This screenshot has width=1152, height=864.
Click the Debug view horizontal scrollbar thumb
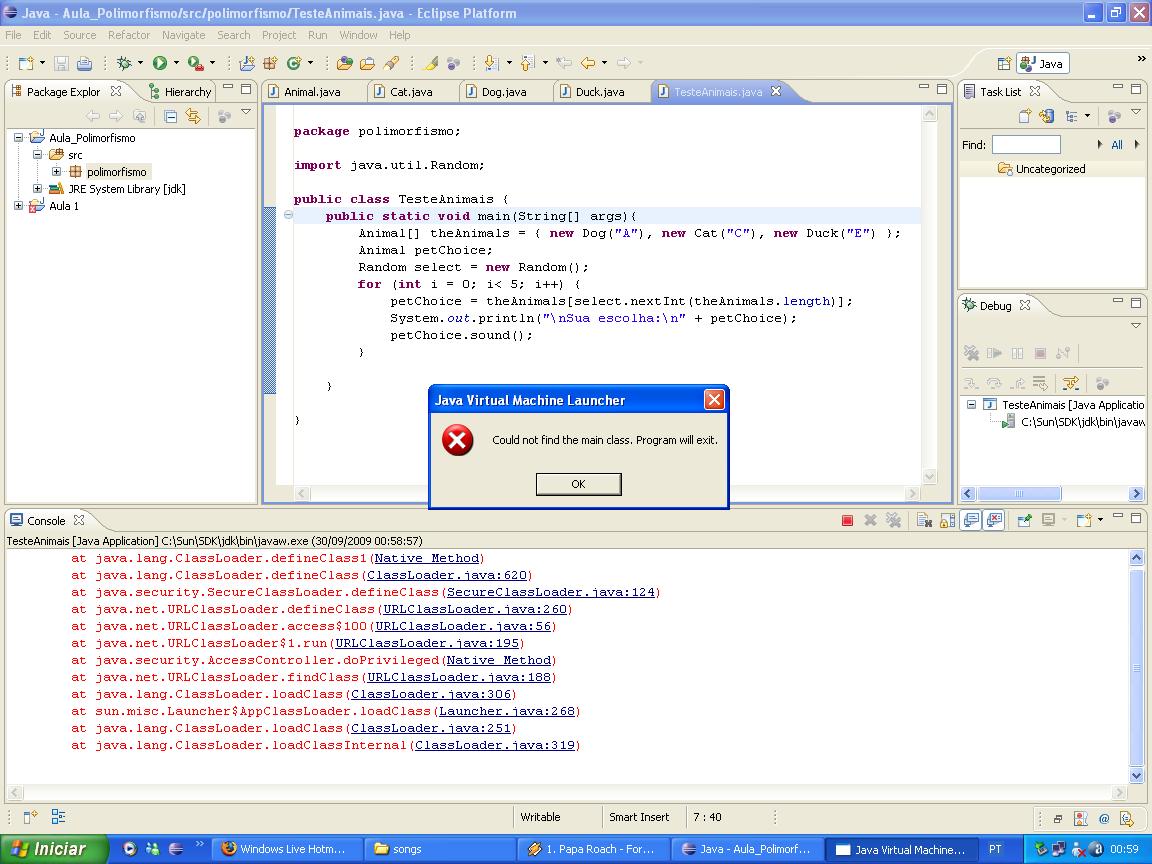pos(1019,493)
